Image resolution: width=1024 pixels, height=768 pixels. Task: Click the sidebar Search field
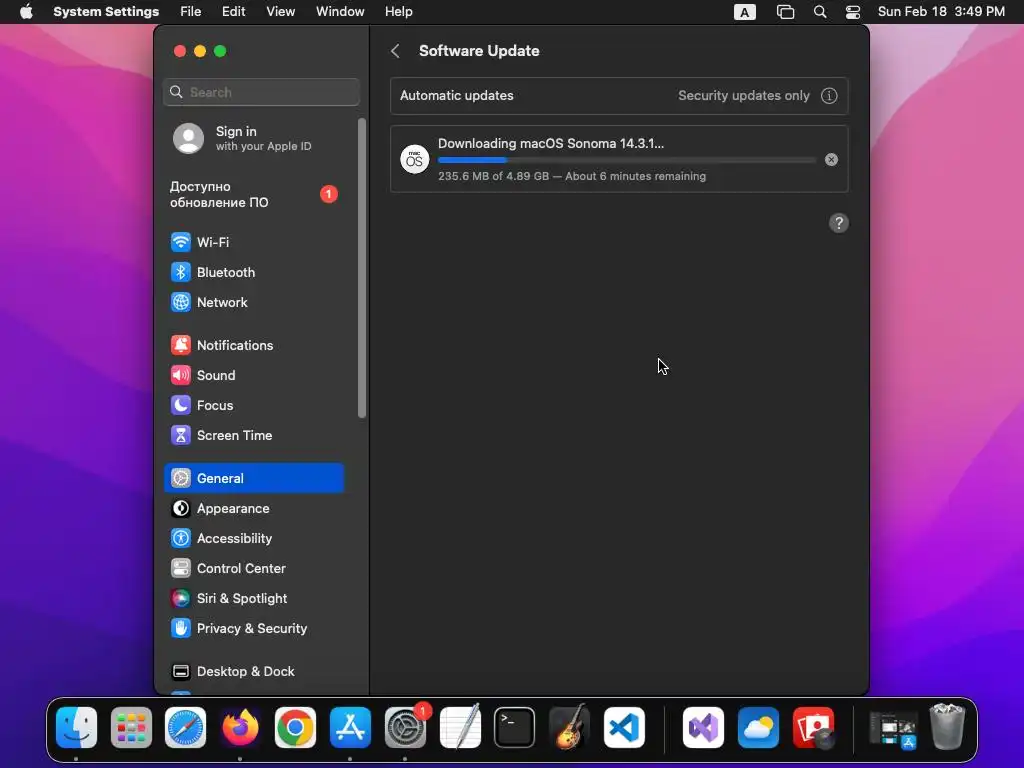click(261, 92)
